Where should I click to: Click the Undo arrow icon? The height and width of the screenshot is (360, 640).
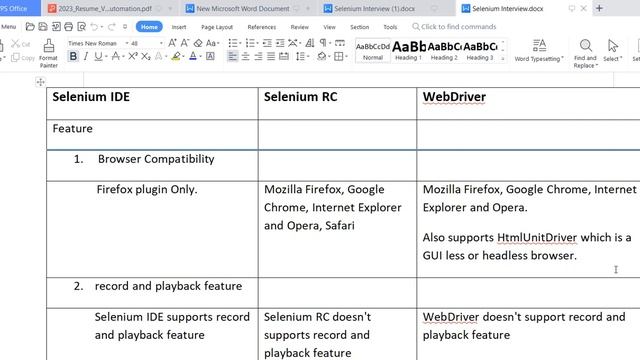pos(94,27)
